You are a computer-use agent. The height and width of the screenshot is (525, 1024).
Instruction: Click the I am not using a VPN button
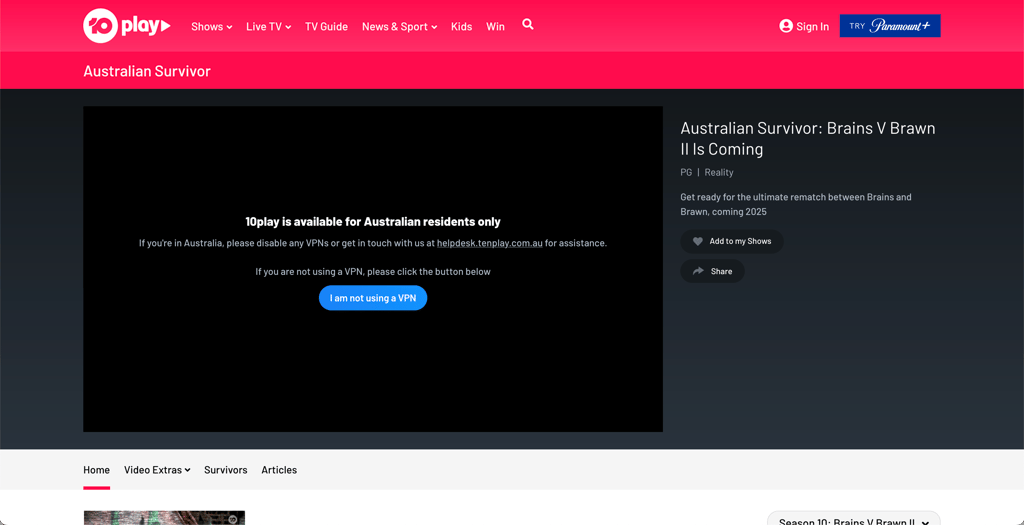click(373, 298)
